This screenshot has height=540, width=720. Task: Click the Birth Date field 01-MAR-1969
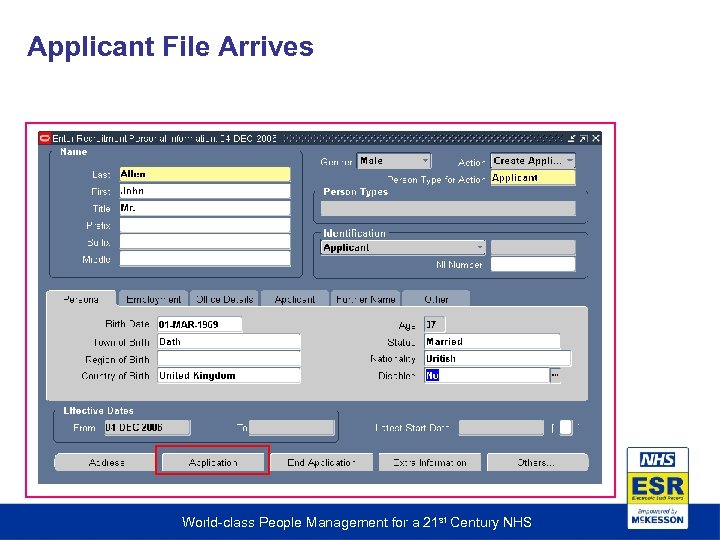click(x=199, y=324)
